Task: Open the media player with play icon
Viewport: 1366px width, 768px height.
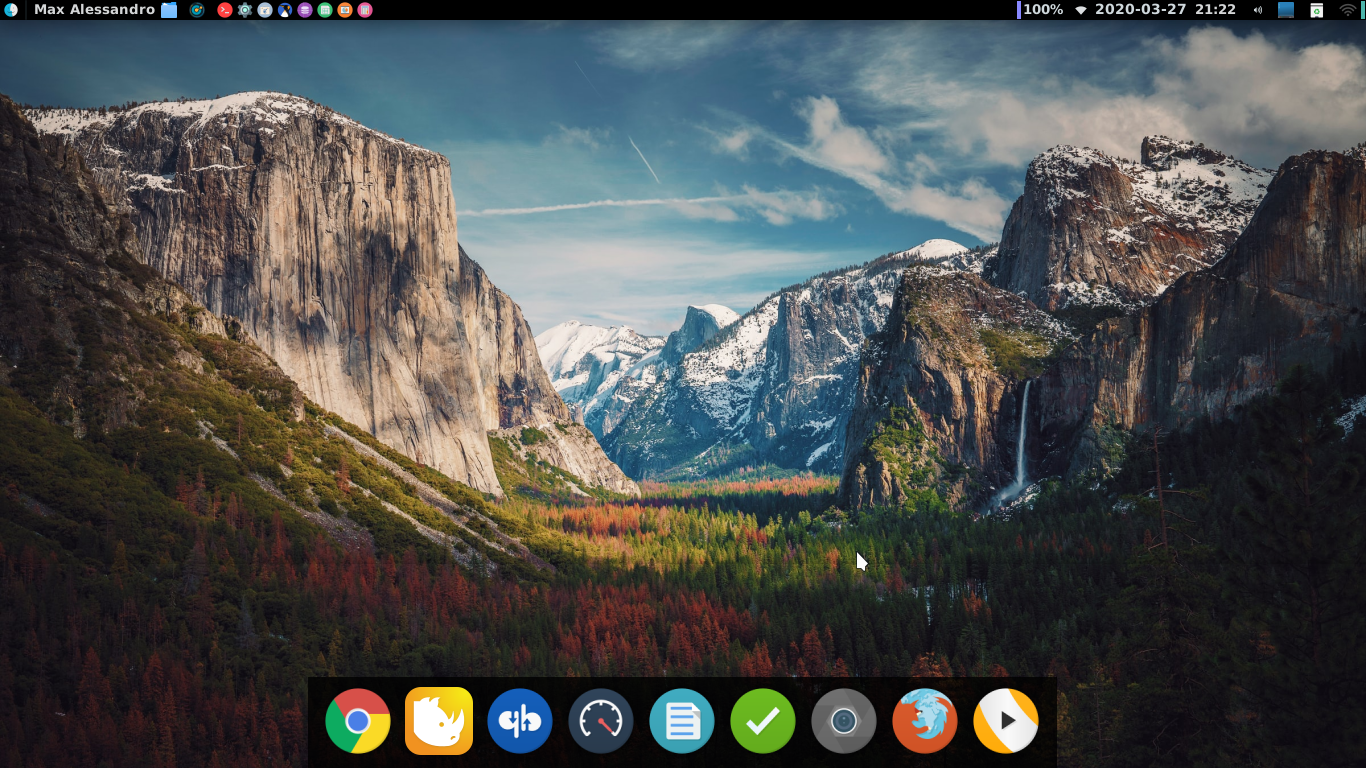Action: [x=1006, y=721]
